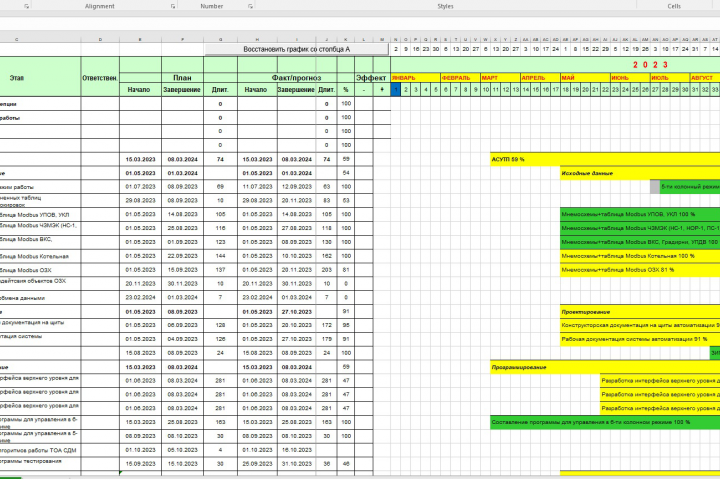Click the 'Проектирование' Gantt bar
720x480 pixels.
[640, 311]
